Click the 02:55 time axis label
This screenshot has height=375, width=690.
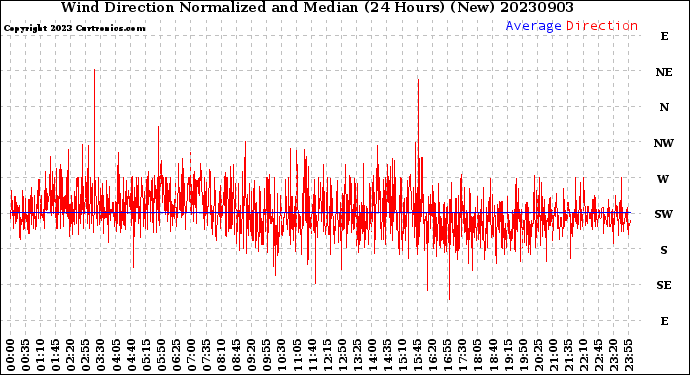point(86,355)
